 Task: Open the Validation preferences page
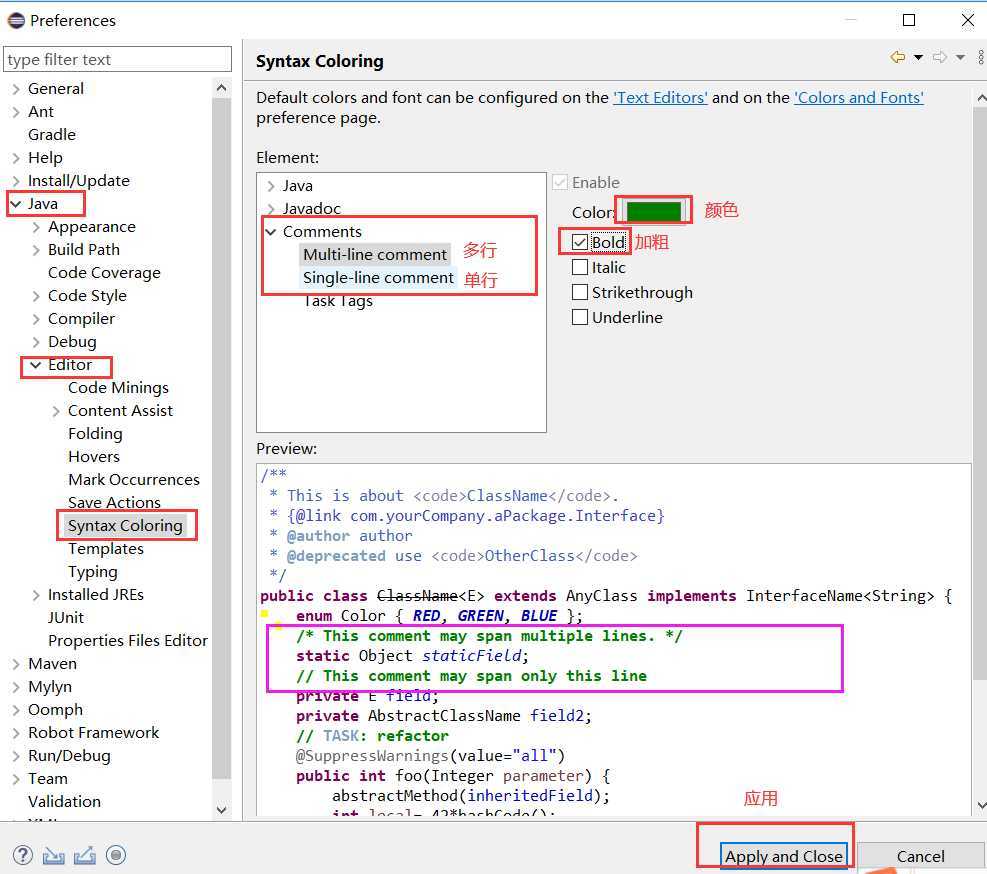coord(64,802)
